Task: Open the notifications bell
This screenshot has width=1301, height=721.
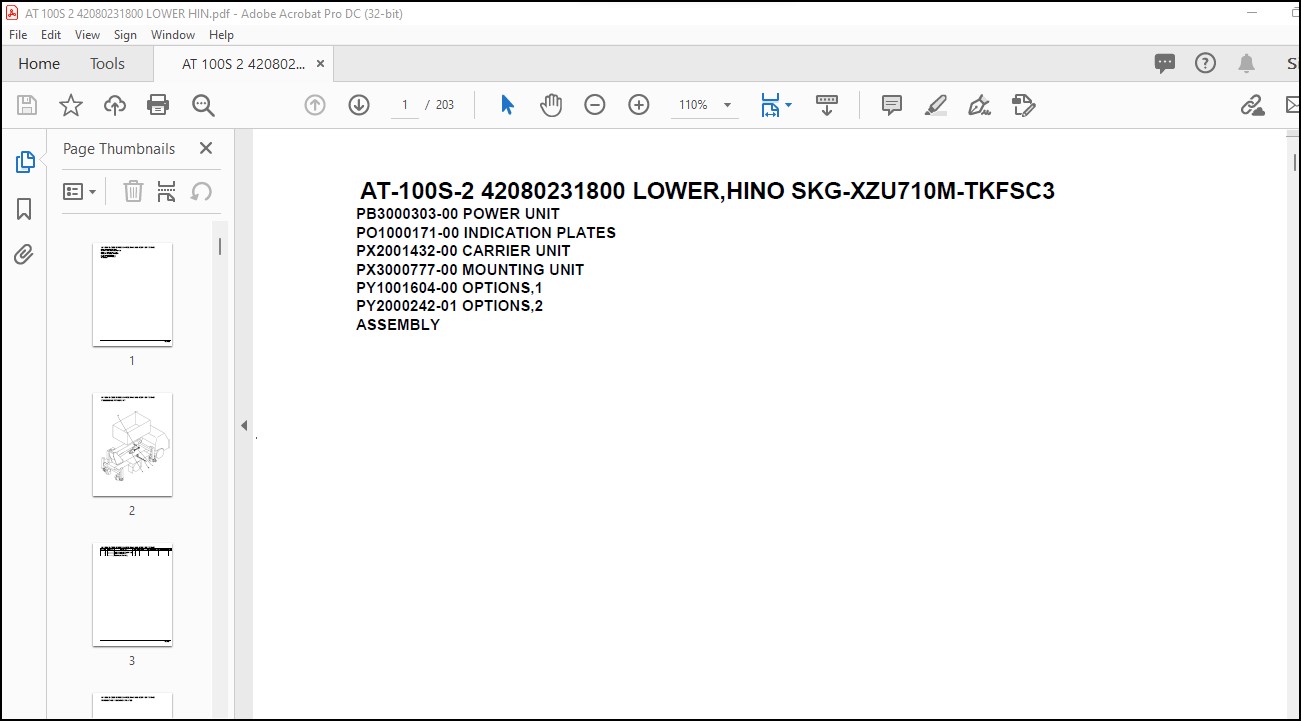Action: [1246, 63]
